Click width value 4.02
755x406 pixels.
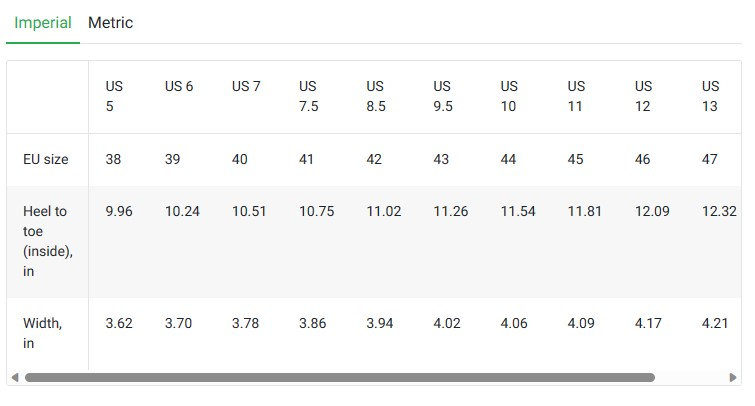446,323
